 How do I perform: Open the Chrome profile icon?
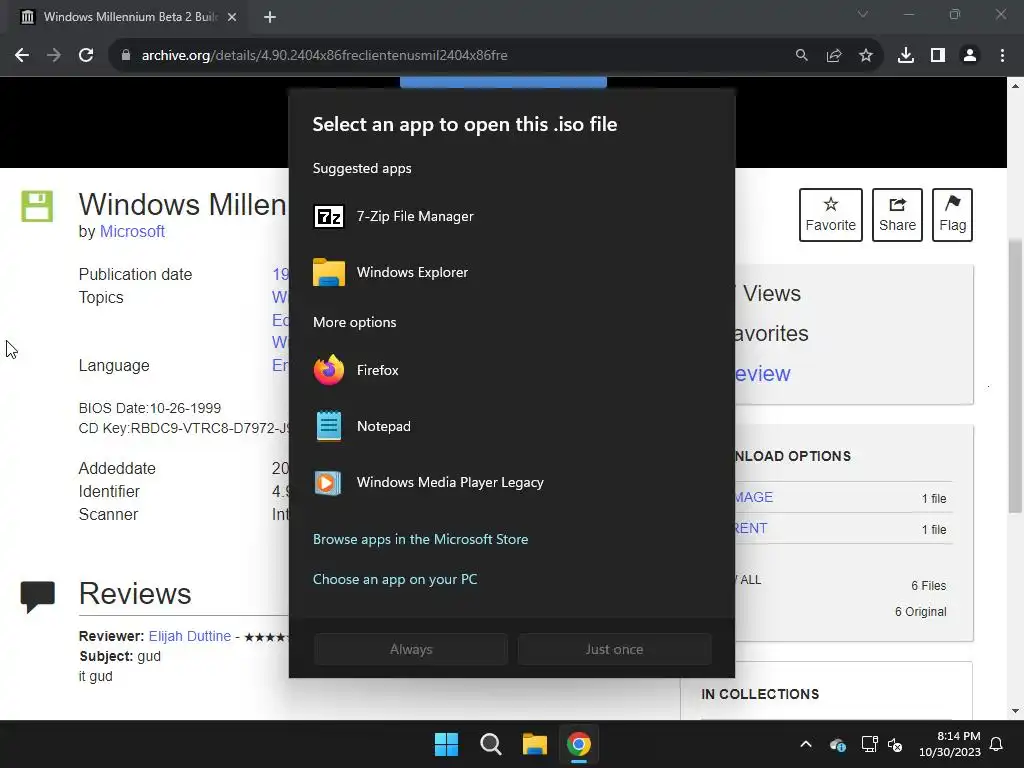pos(970,56)
